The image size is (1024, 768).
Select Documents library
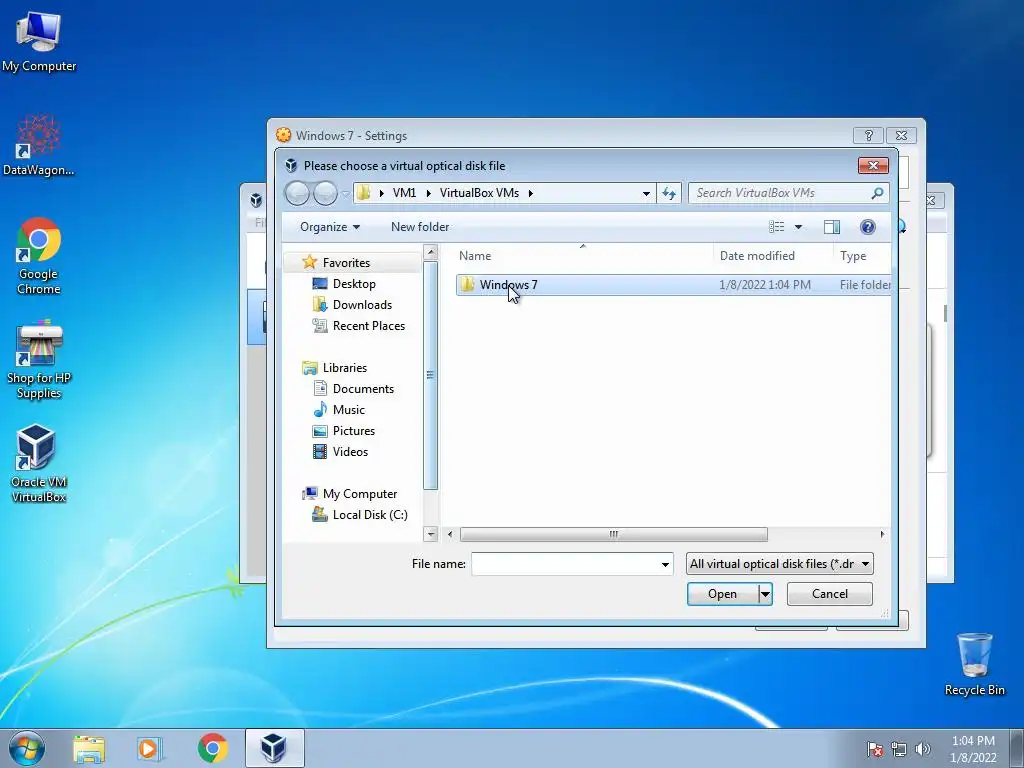pyautogui.click(x=363, y=389)
